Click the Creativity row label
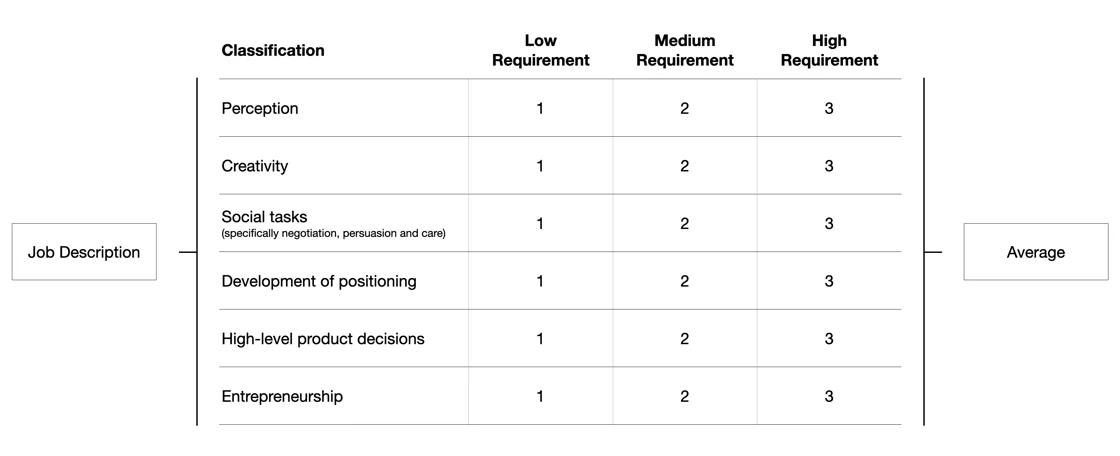Viewport: 1120px width, 456px height. tap(255, 166)
